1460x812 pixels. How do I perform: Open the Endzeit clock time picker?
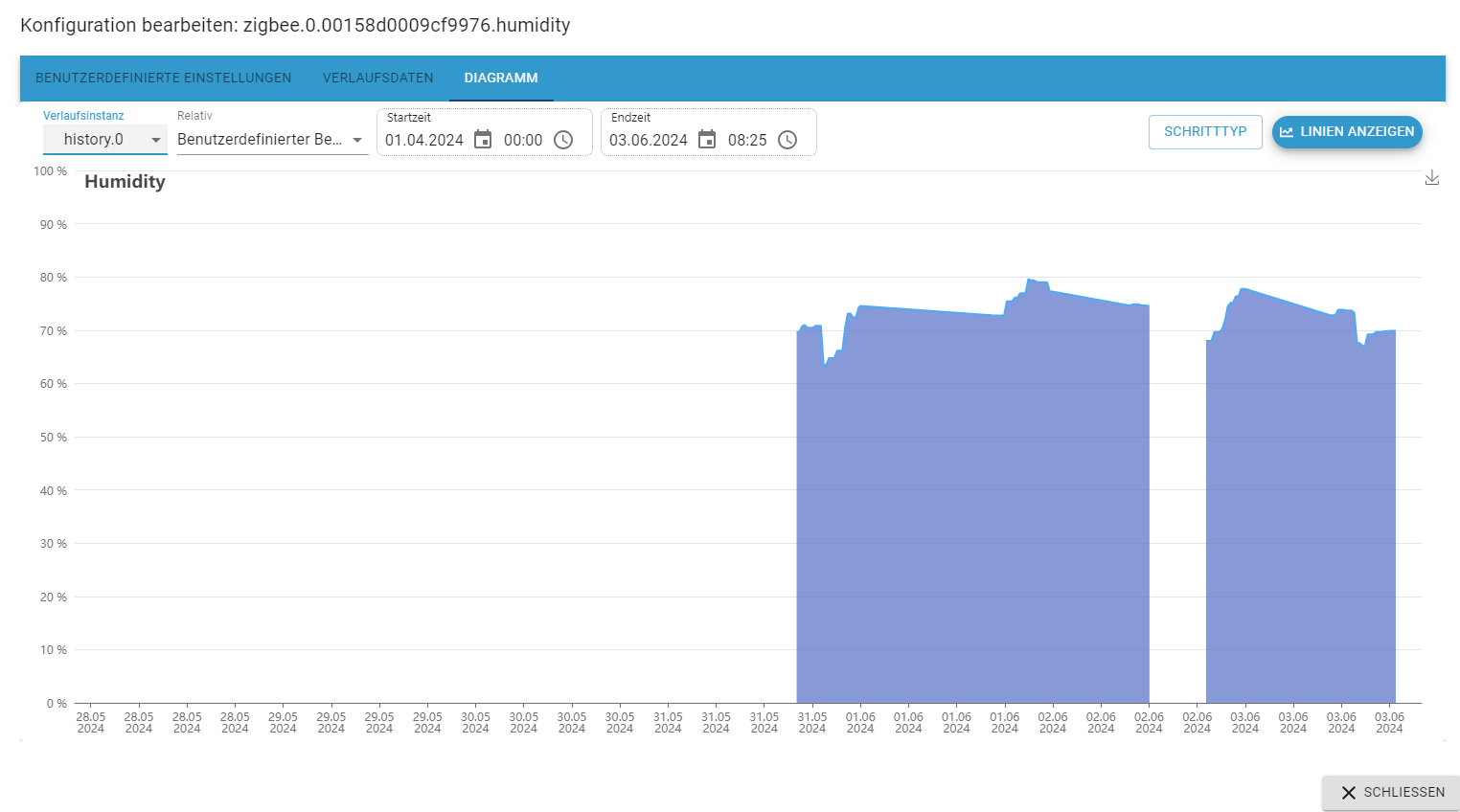point(787,140)
